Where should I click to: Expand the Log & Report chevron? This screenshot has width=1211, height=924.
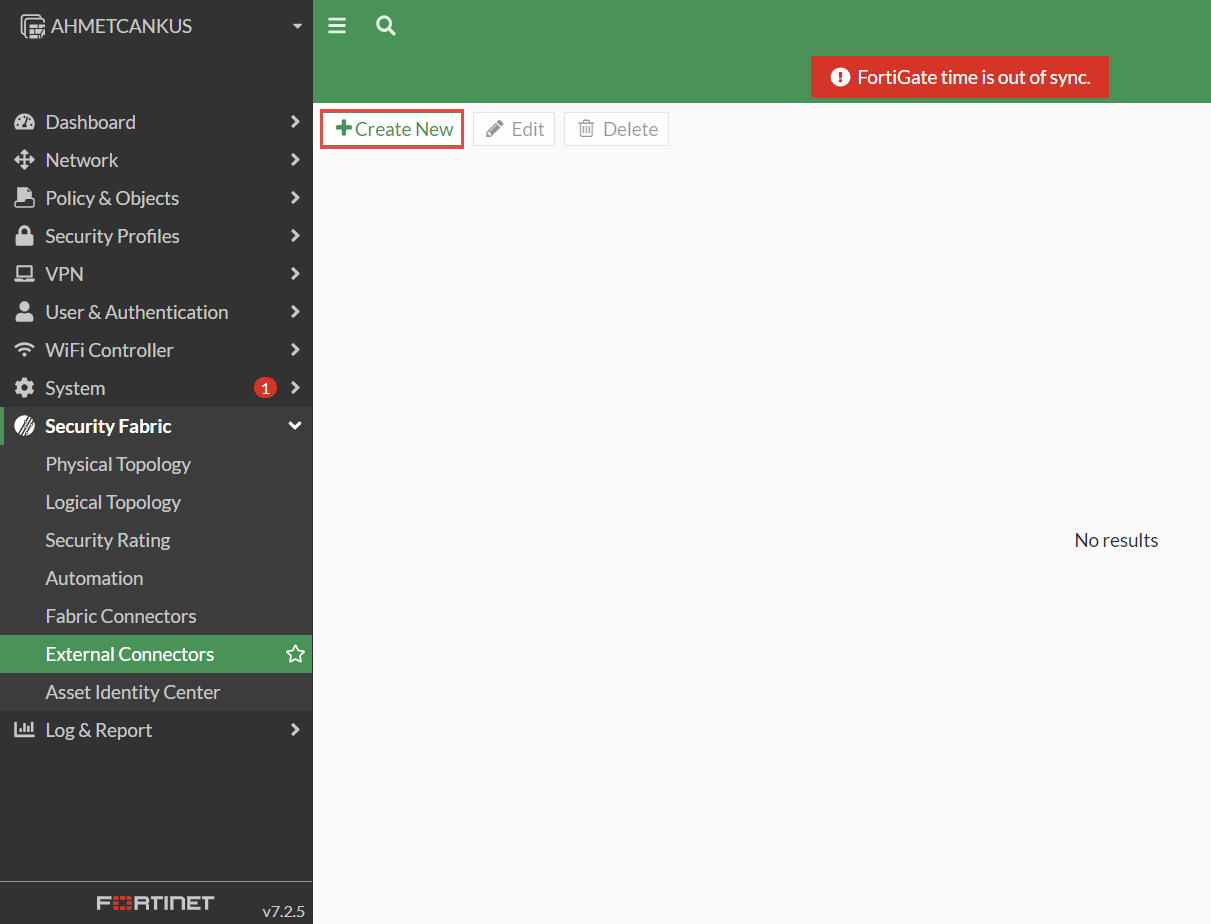(295, 730)
